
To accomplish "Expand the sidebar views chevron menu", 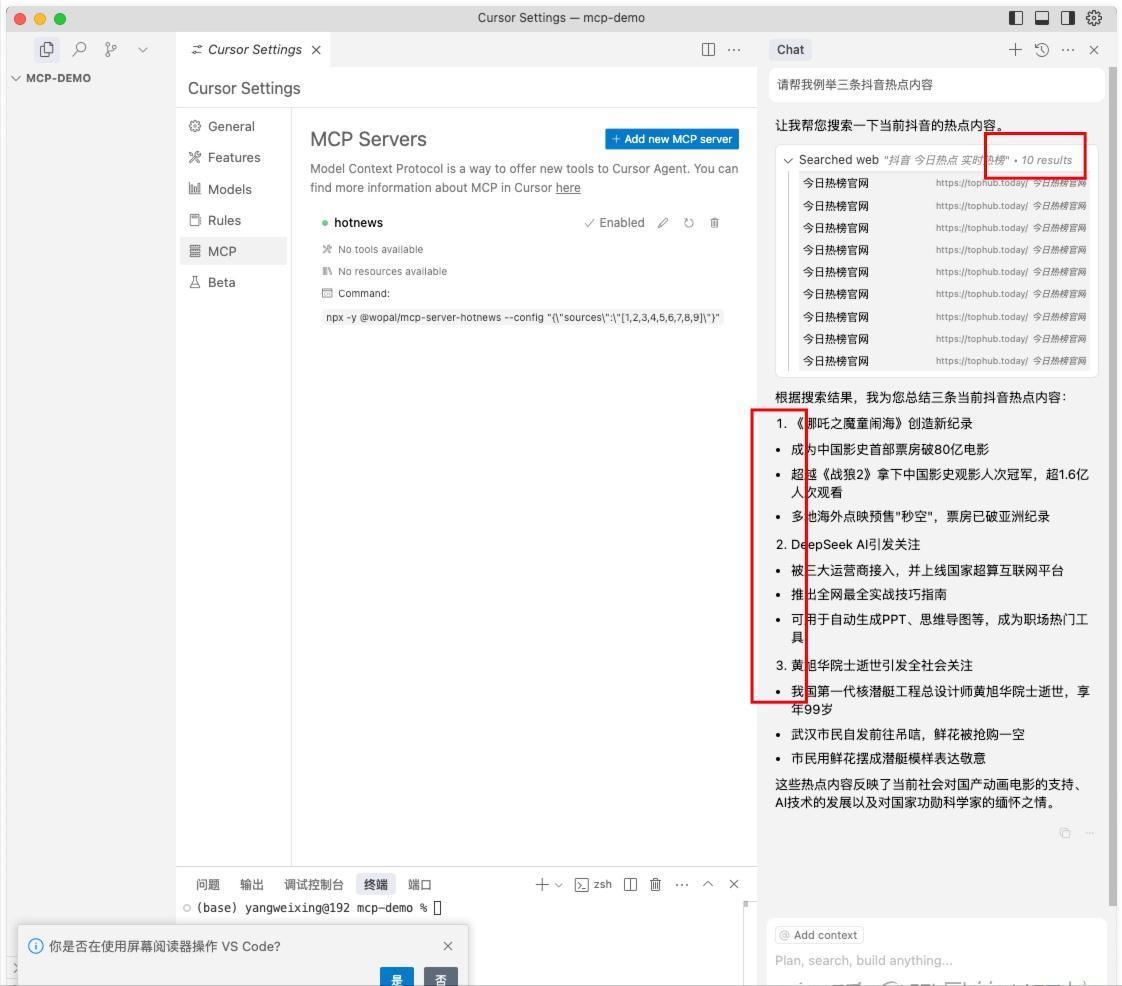I will [143, 49].
